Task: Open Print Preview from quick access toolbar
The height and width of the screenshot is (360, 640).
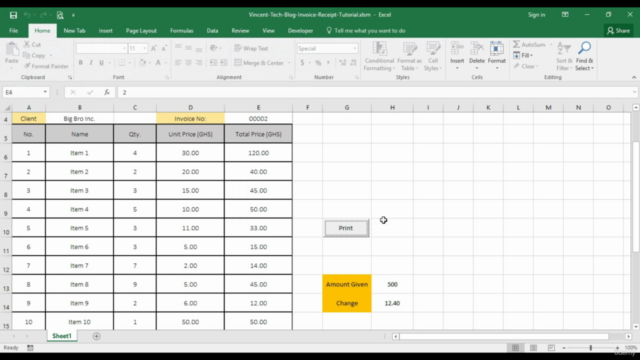Action: pos(60,15)
